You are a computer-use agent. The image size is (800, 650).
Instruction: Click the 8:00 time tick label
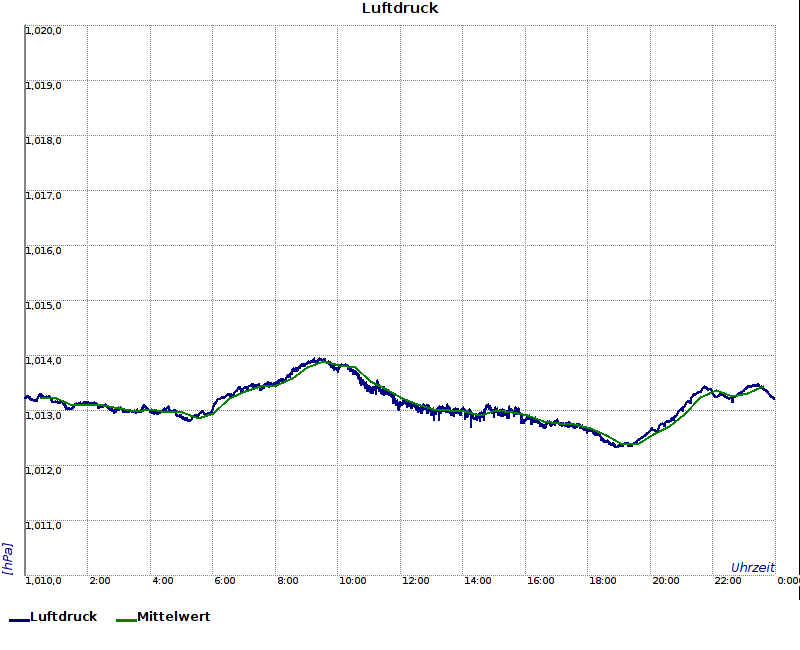[x=288, y=581]
